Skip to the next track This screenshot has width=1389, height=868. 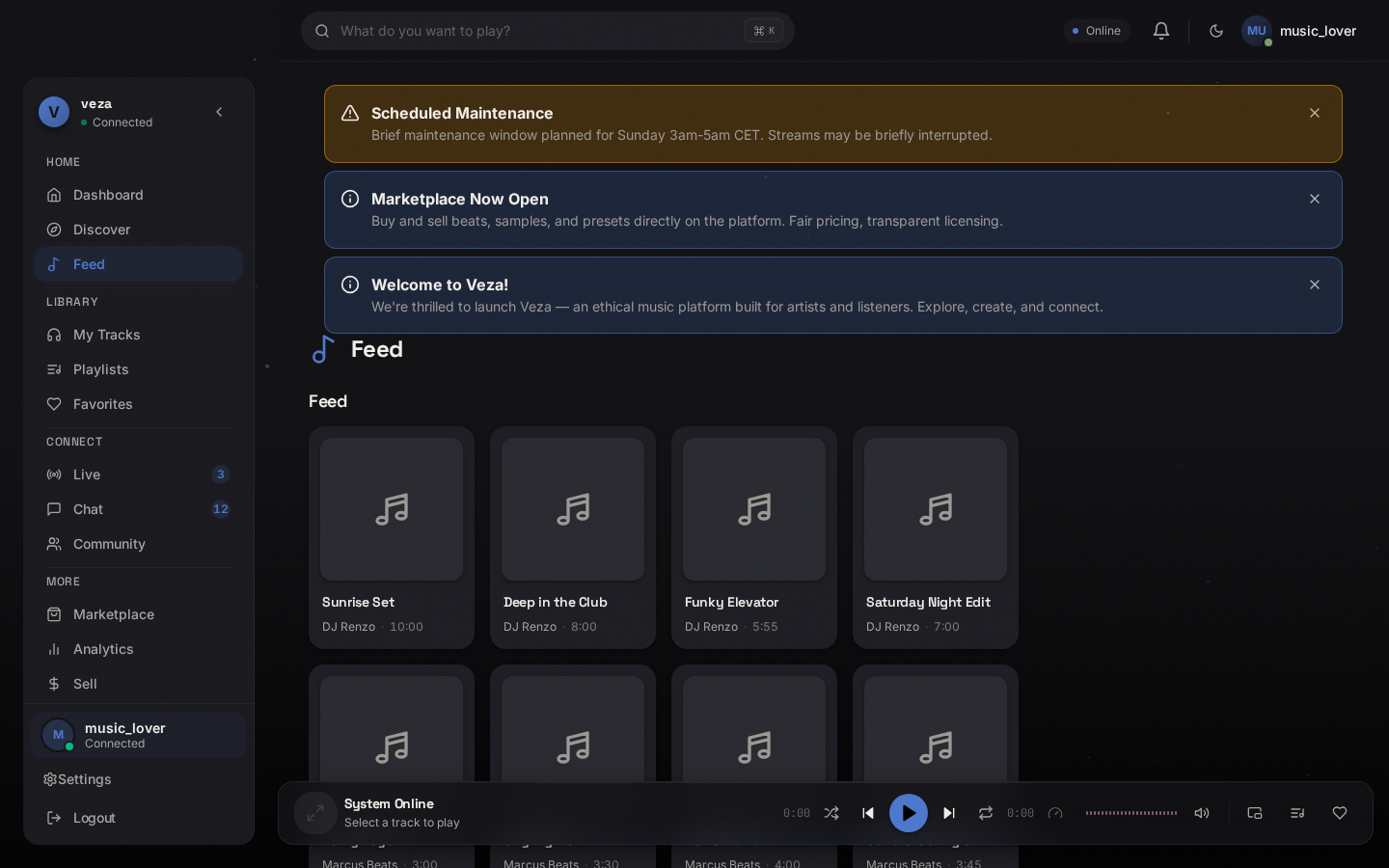tap(949, 813)
